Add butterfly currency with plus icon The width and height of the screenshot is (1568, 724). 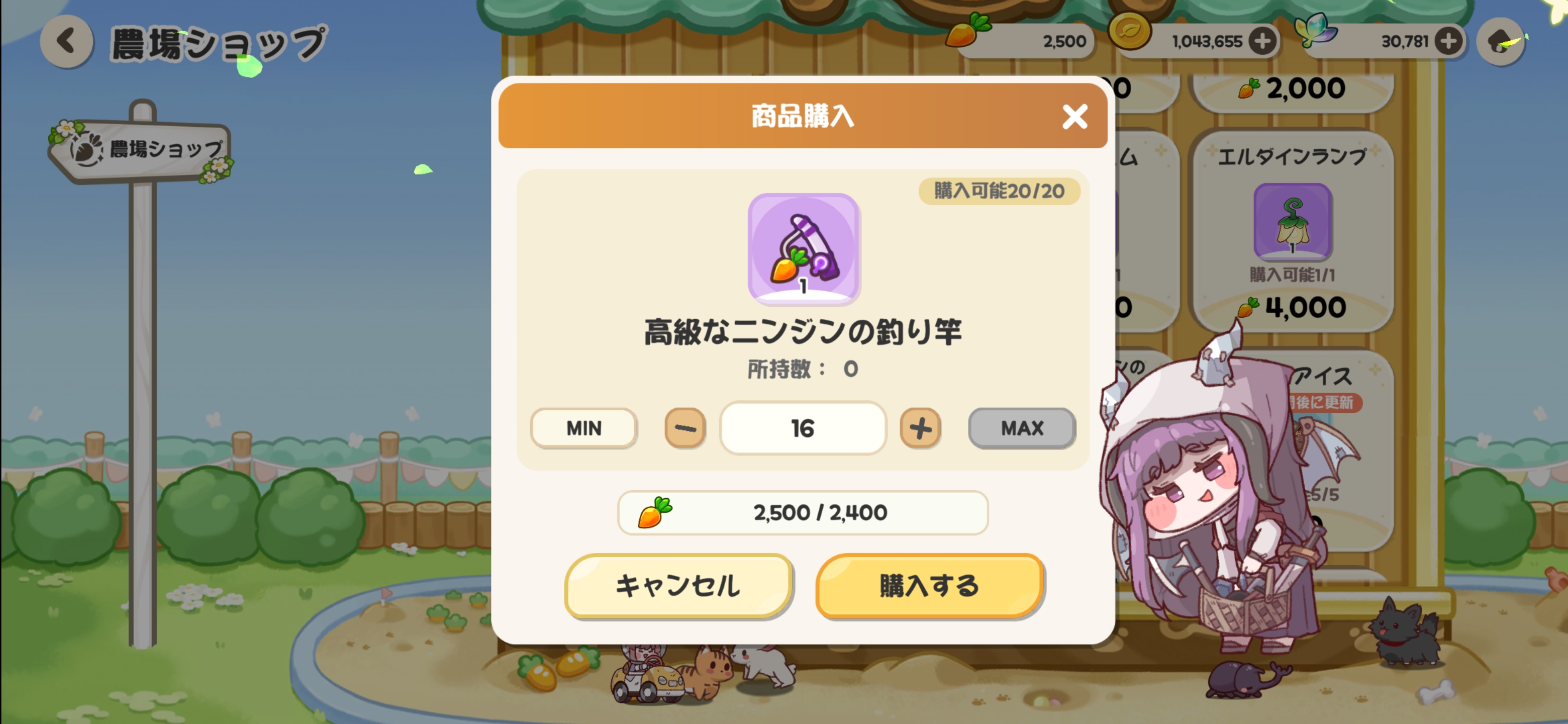(1448, 41)
